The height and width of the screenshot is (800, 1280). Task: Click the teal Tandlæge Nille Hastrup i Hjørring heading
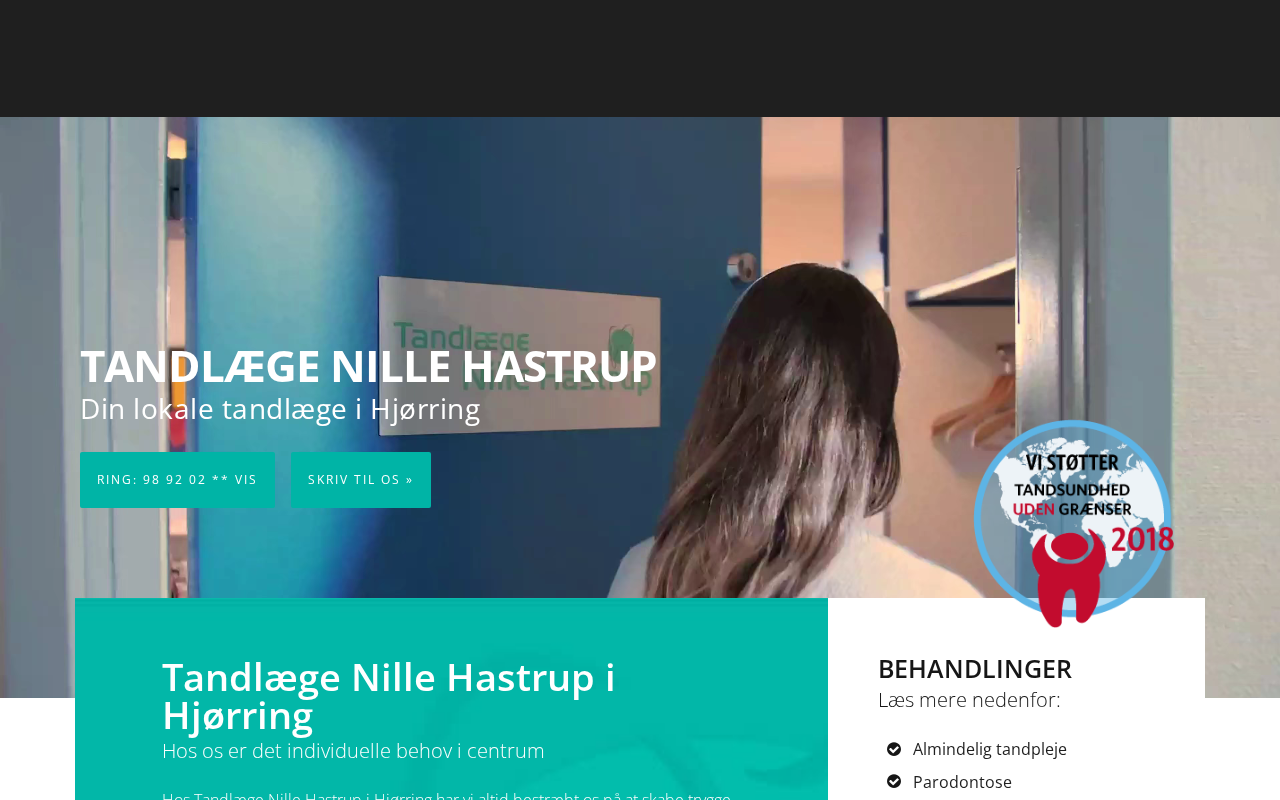coord(389,696)
